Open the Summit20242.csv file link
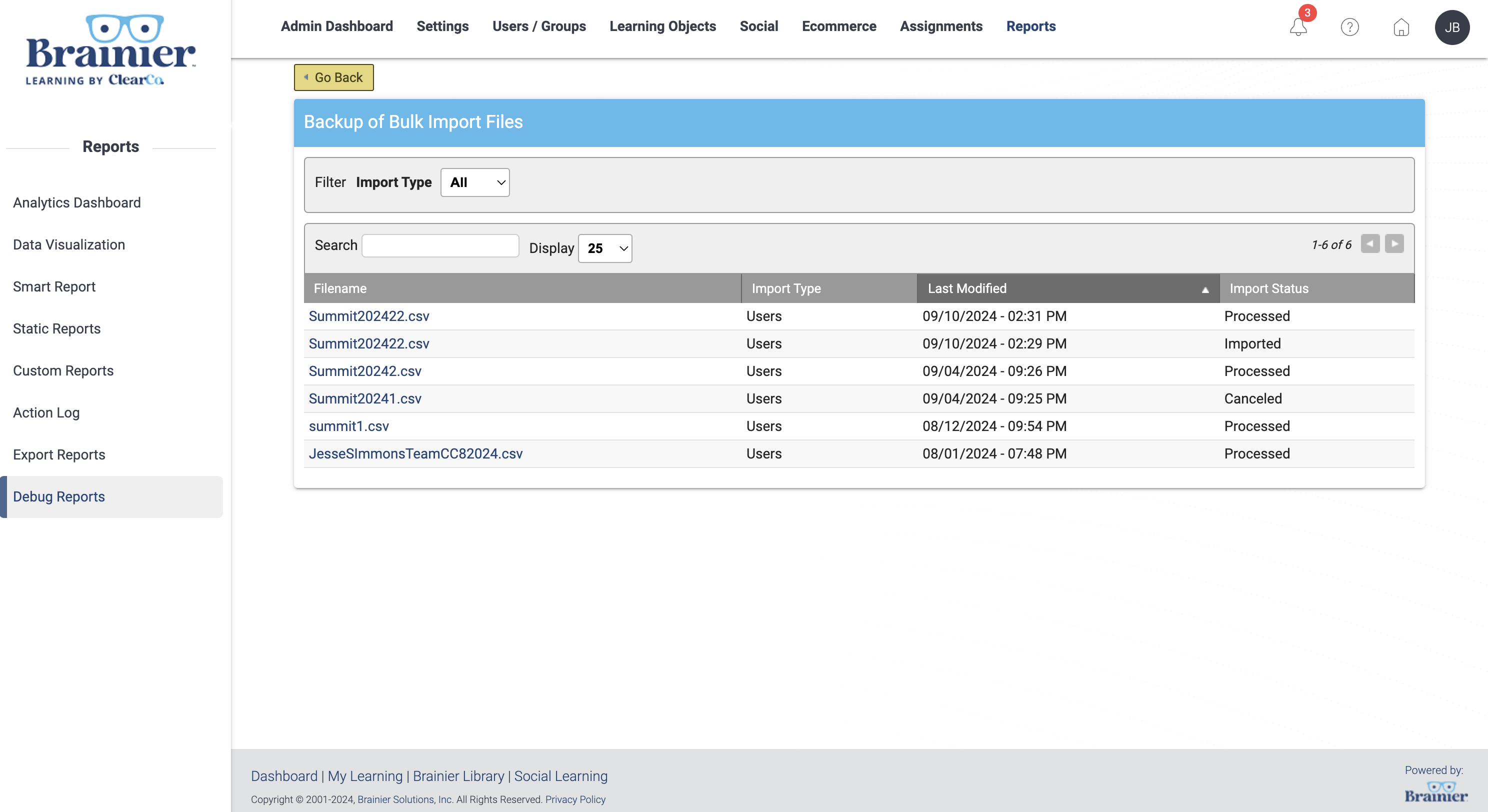The width and height of the screenshot is (1488, 812). (x=364, y=371)
